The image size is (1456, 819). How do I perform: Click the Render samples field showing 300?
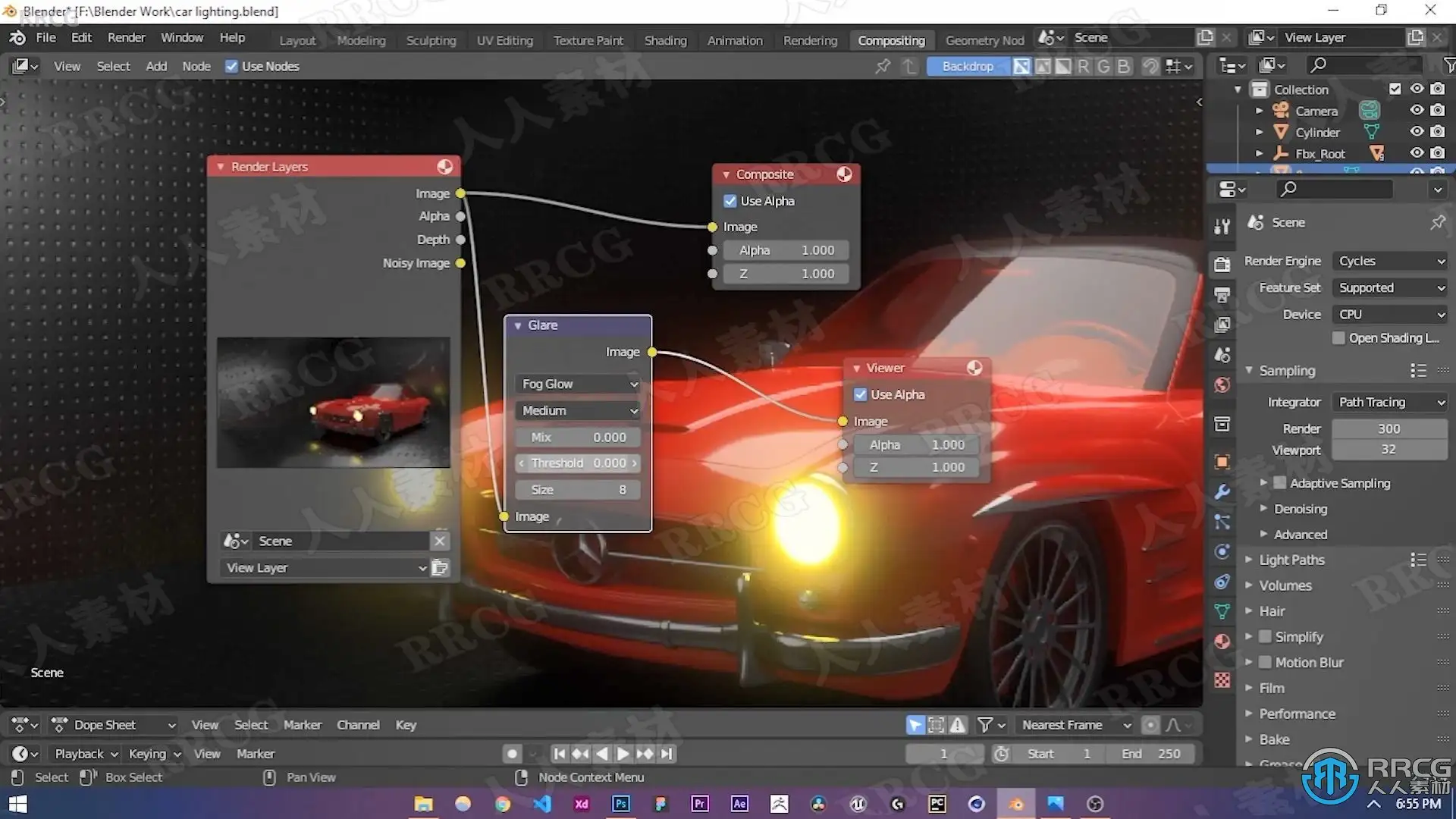coord(1389,428)
